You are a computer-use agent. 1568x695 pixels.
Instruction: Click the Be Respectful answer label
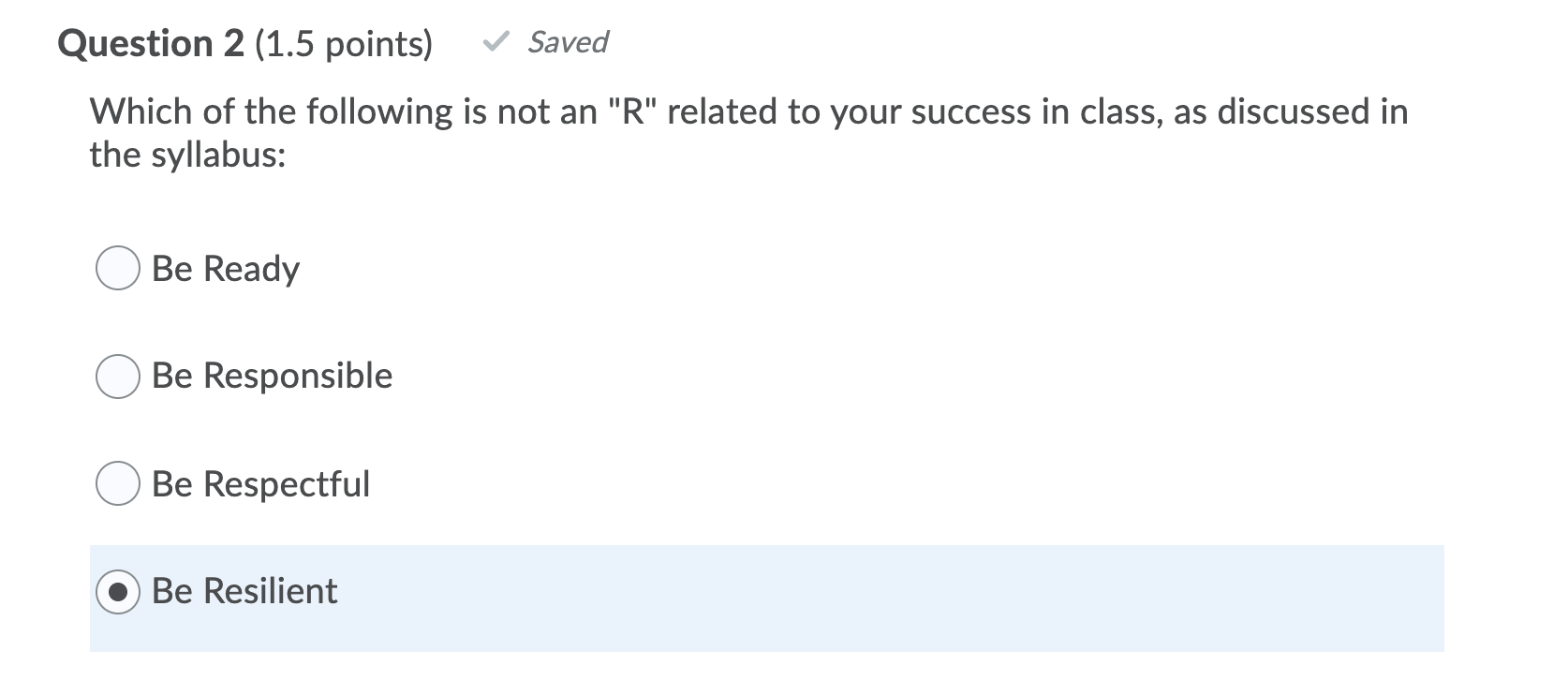pos(261,485)
